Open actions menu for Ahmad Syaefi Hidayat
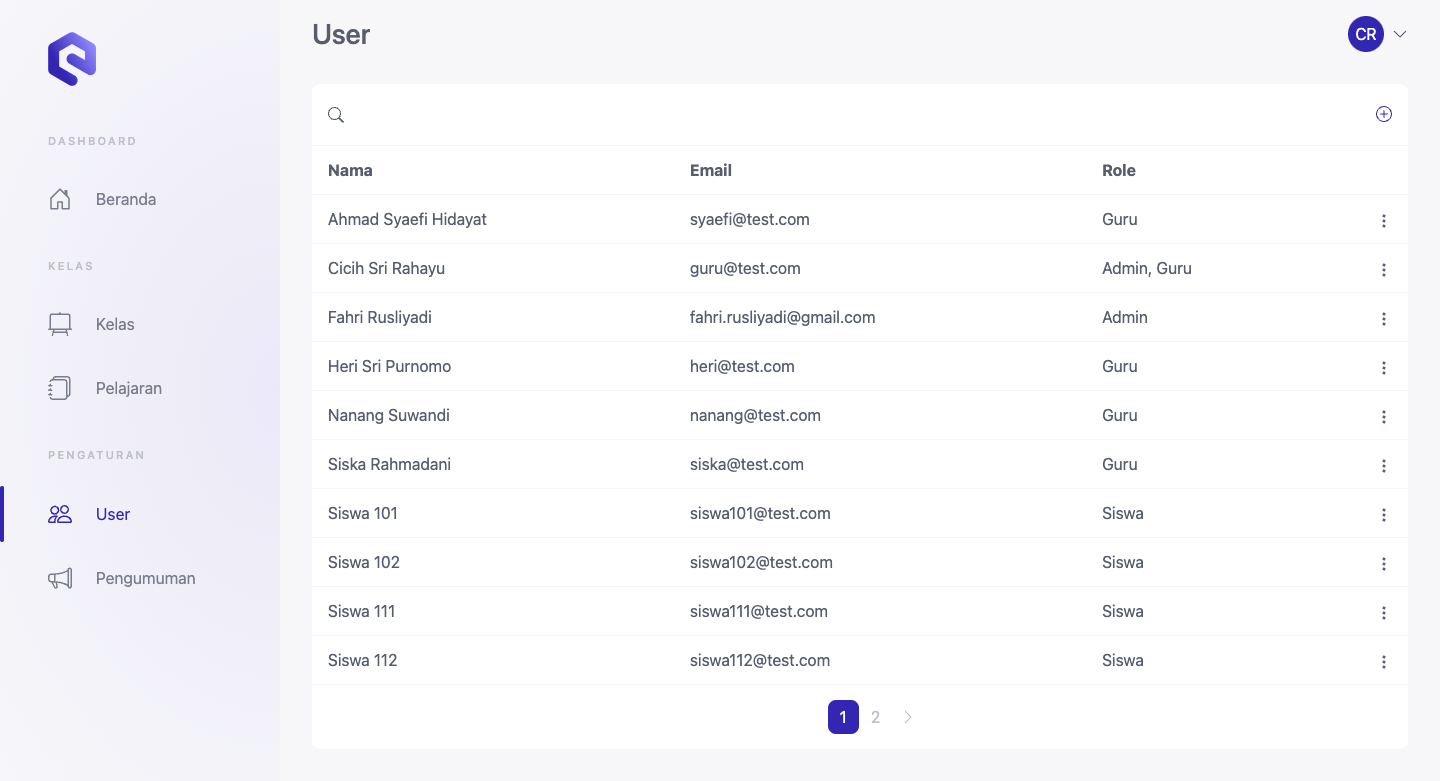1440x781 pixels. coord(1384,221)
